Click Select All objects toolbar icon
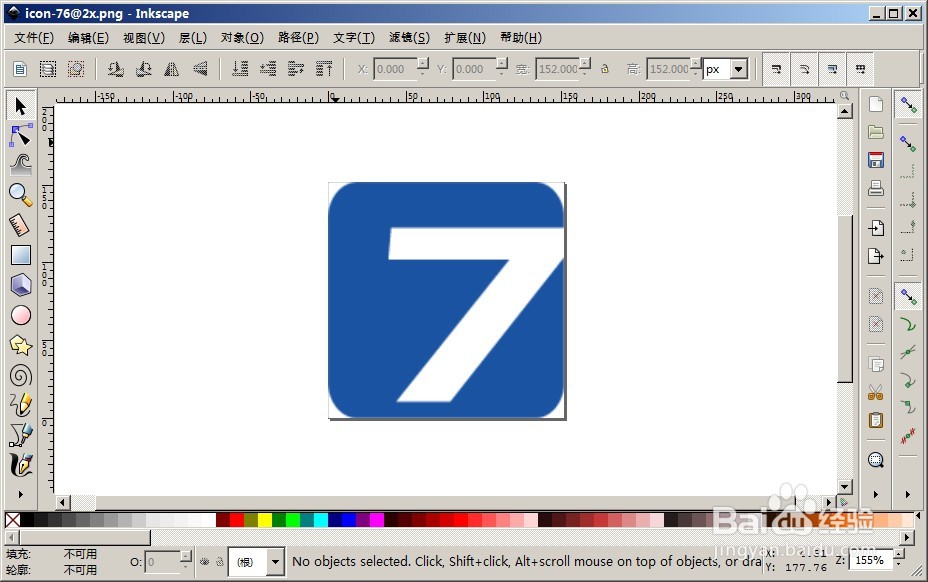The height and width of the screenshot is (582, 928). tap(20, 69)
